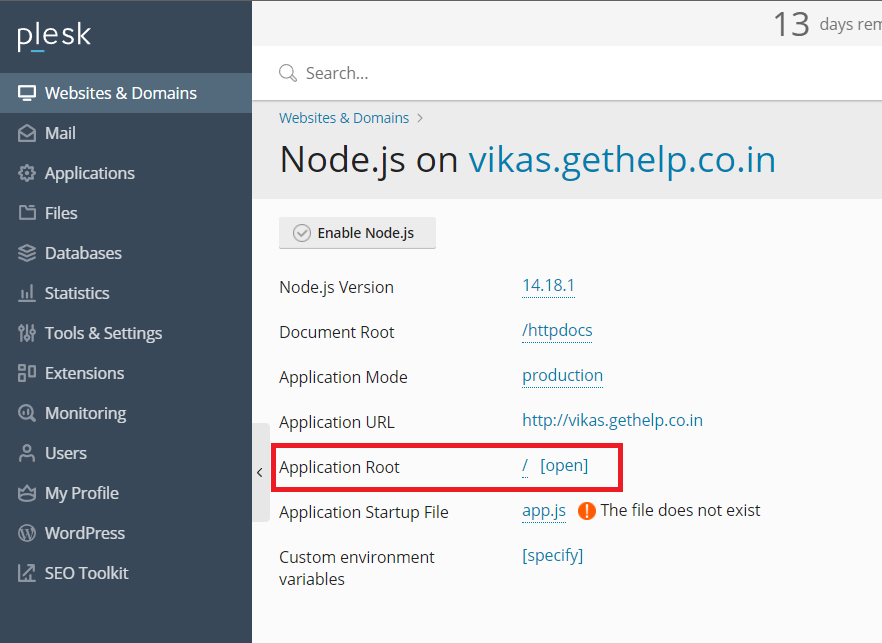
Task: Change the Application Root slash path
Action: point(525,466)
